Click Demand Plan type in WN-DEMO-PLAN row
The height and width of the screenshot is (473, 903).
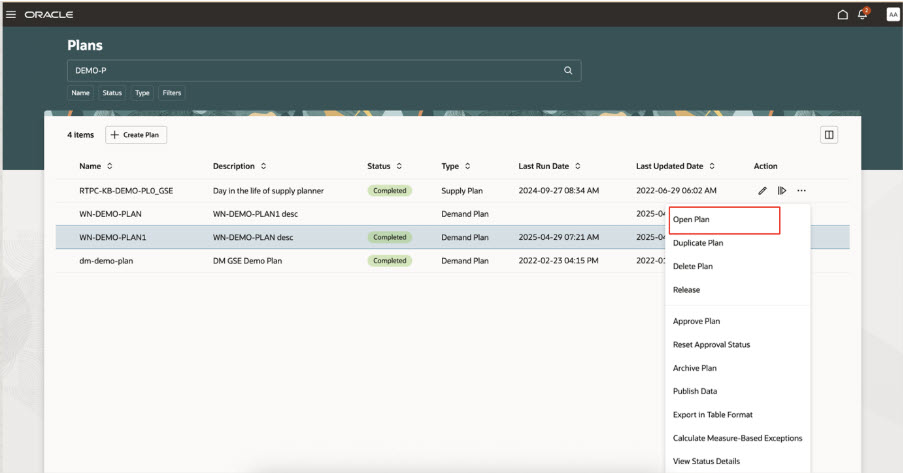tap(465, 214)
